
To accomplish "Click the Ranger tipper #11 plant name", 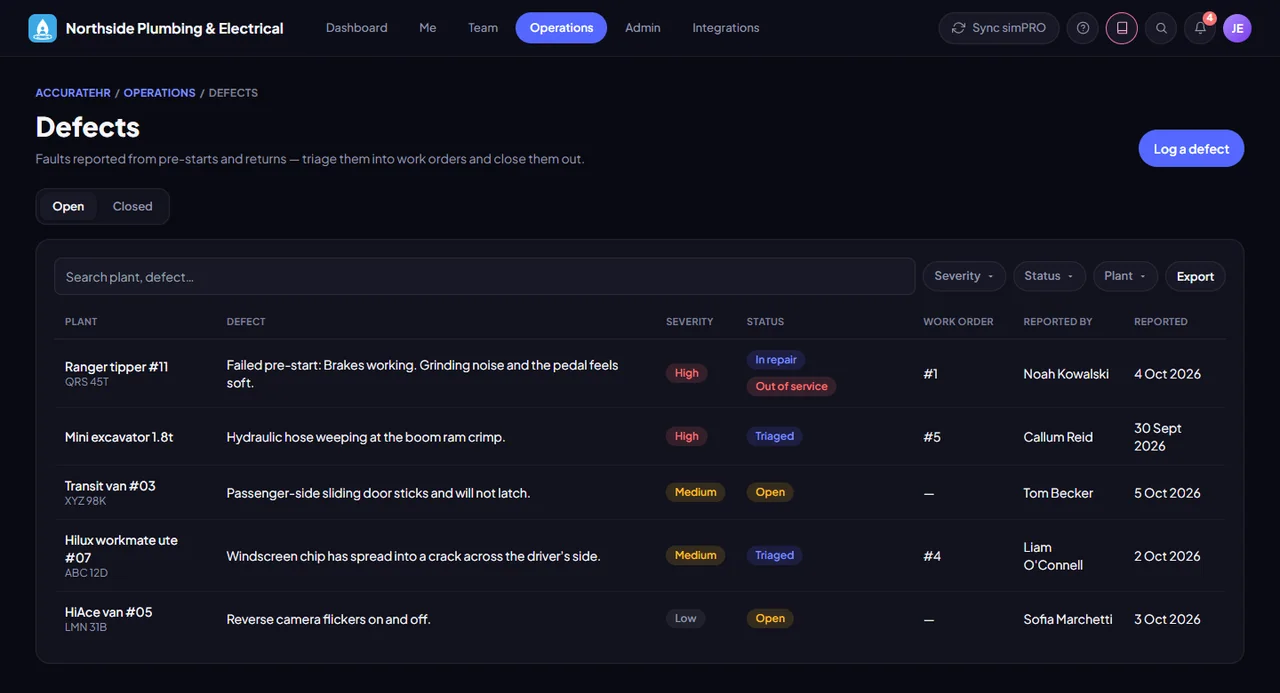I will coord(116,367).
